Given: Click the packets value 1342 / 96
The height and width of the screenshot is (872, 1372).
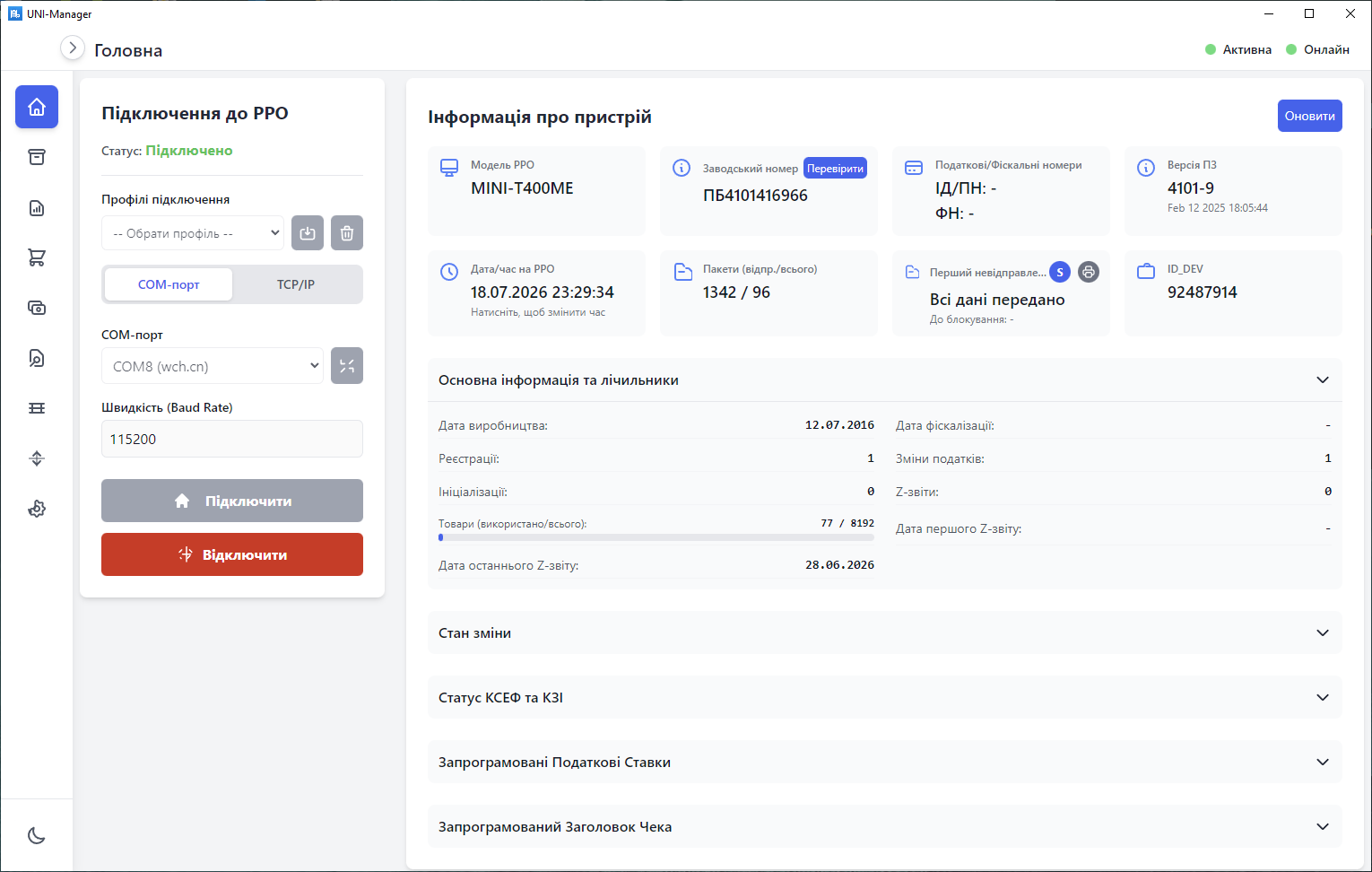Looking at the screenshot, I should [x=736, y=292].
